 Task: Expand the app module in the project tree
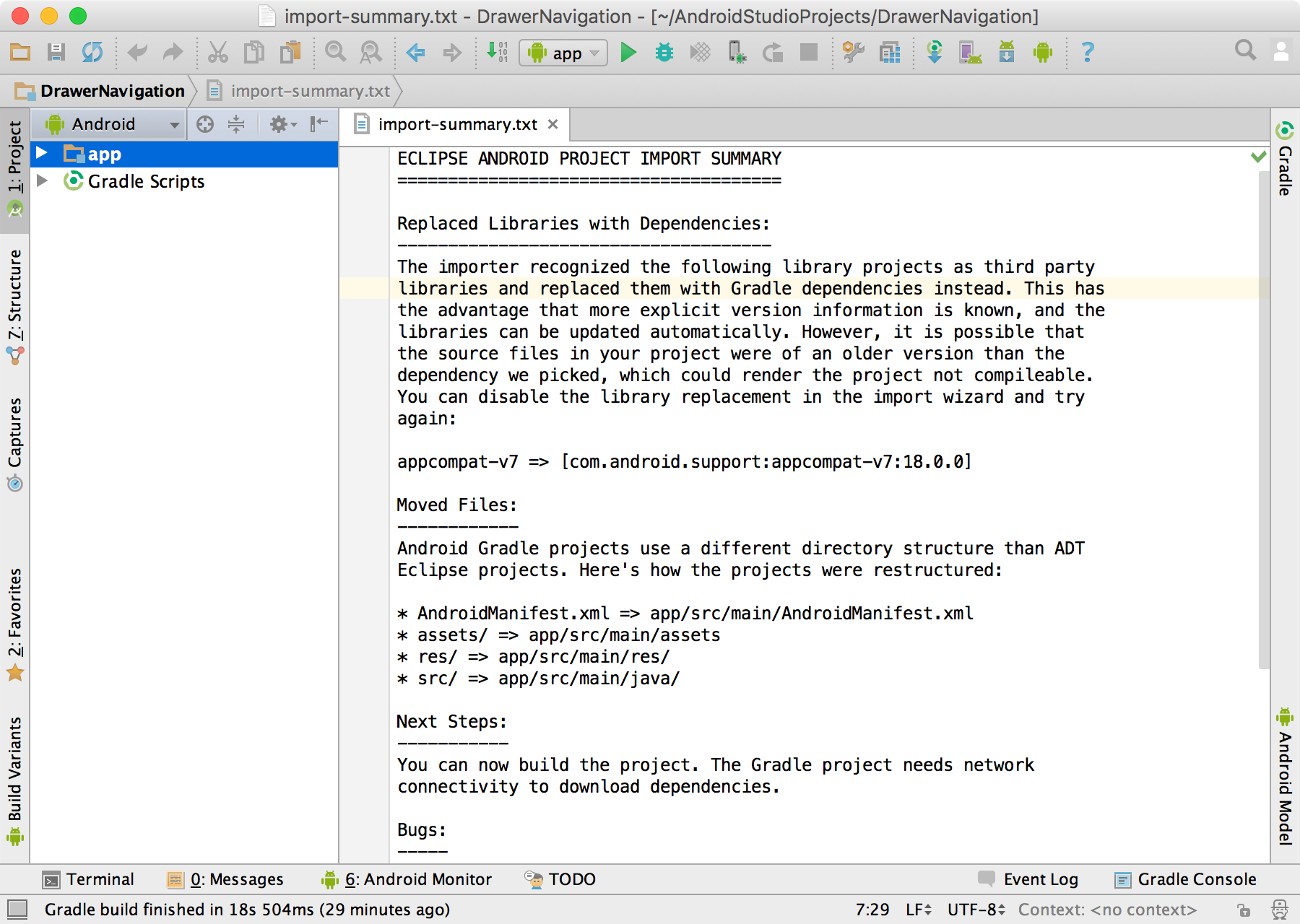click(x=41, y=153)
